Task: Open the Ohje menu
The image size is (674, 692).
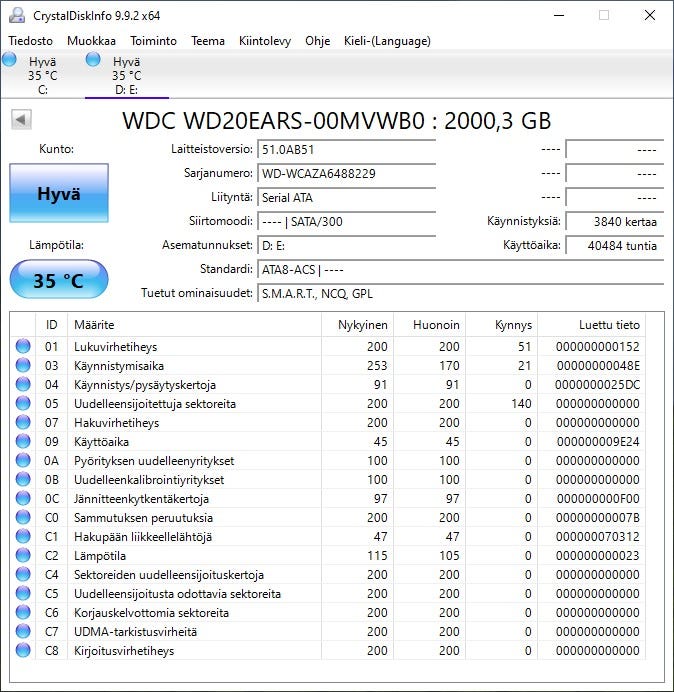Action: coord(317,41)
